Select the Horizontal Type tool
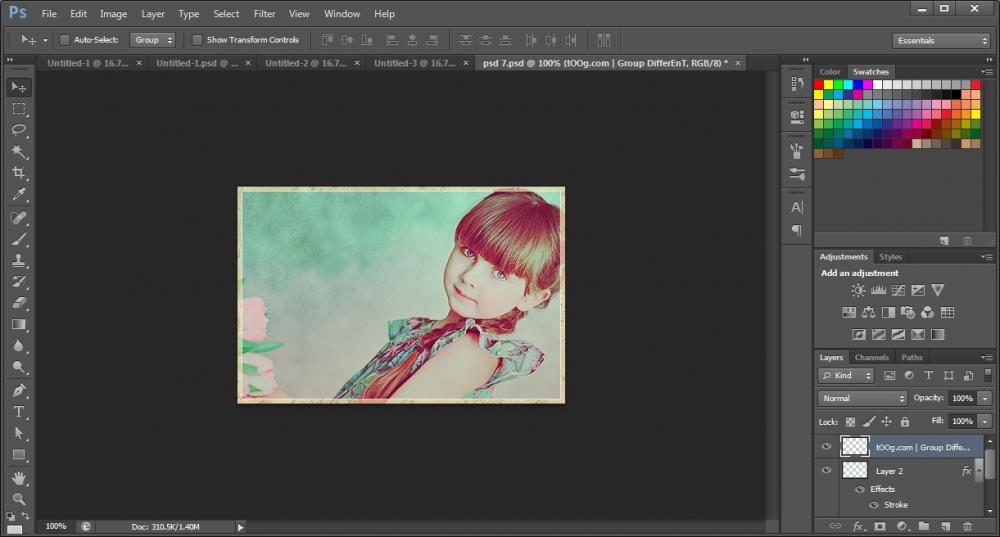Screen dimensions: 1000x537 pos(19,411)
